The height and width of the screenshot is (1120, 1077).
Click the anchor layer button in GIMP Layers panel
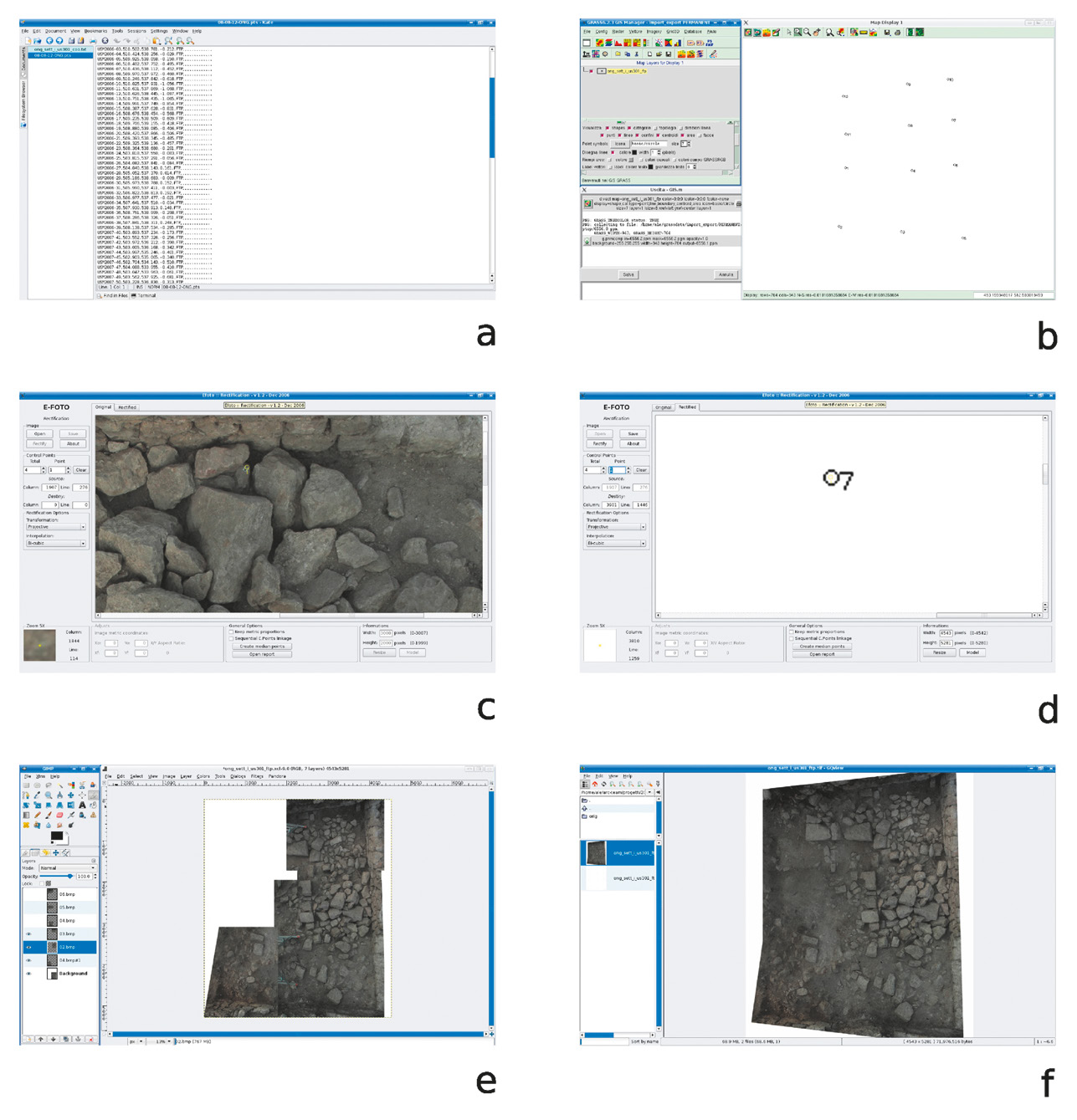[78, 1039]
